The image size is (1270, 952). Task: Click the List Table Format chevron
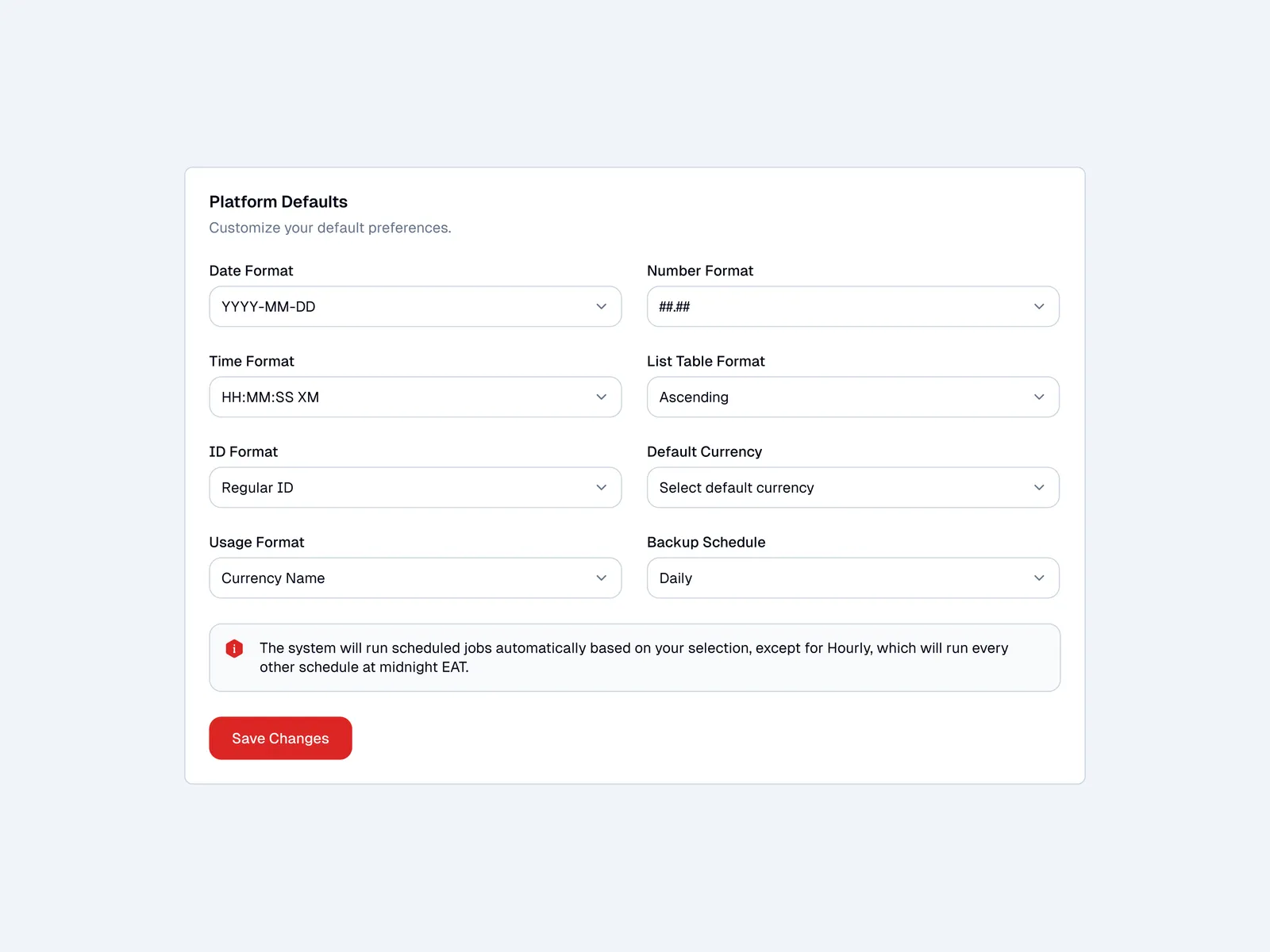pos(1039,397)
